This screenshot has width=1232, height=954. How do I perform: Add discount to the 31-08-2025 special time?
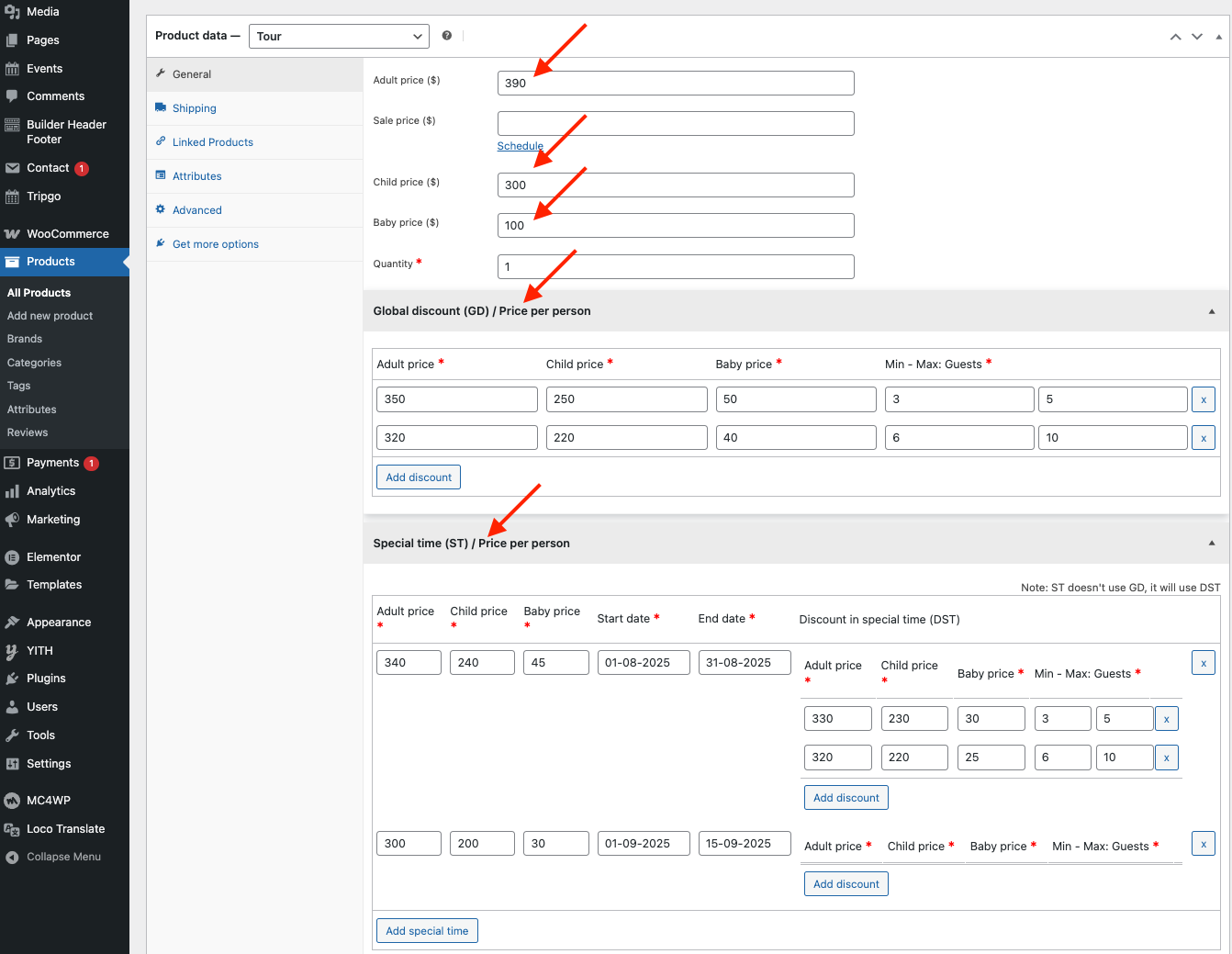846,798
